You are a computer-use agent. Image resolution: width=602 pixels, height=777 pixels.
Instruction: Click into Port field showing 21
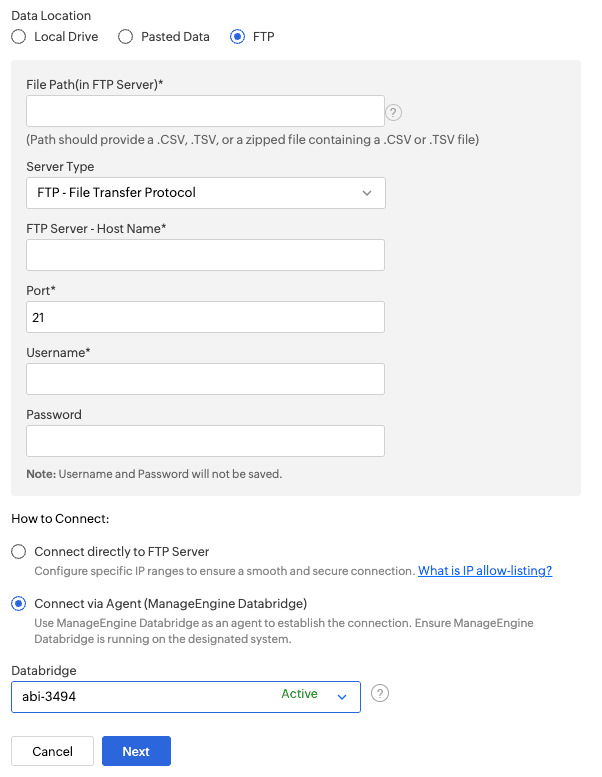click(x=206, y=317)
